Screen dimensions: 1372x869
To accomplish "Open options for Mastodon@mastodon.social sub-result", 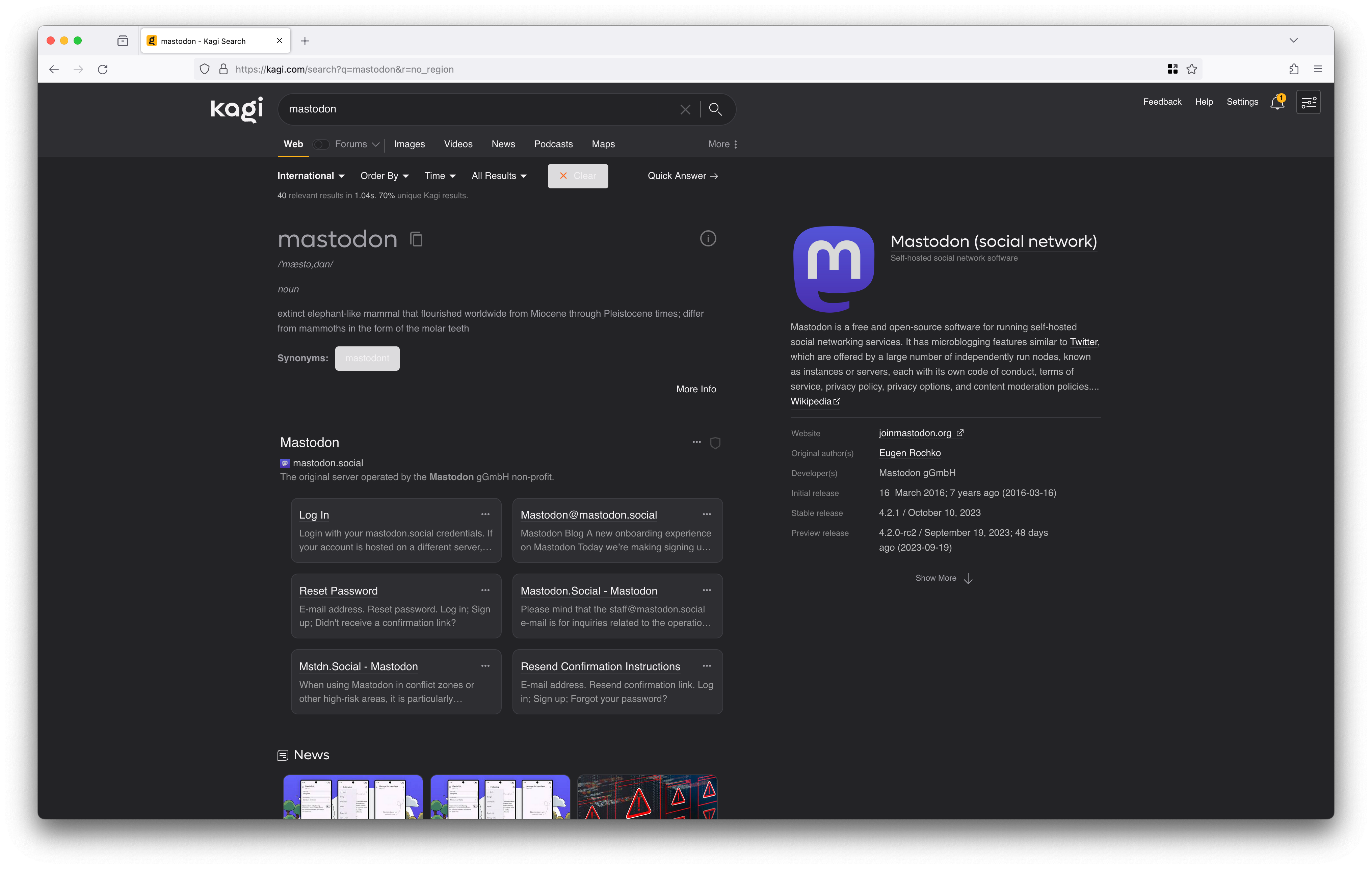I will [x=707, y=515].
